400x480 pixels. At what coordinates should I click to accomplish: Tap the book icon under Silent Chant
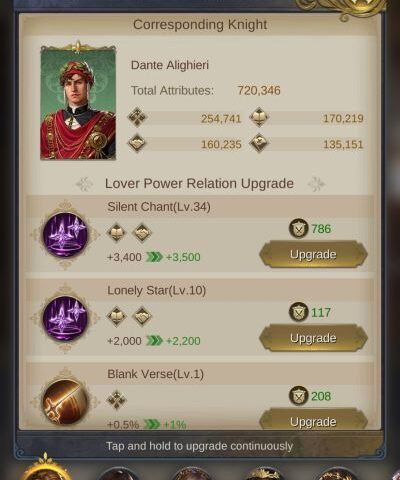click(x=117, y=232)
